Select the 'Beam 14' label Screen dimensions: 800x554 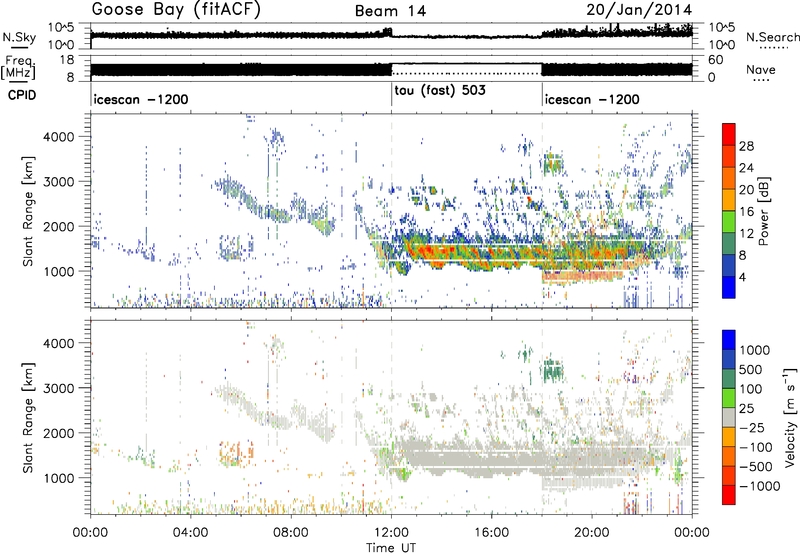coord(390,11)
